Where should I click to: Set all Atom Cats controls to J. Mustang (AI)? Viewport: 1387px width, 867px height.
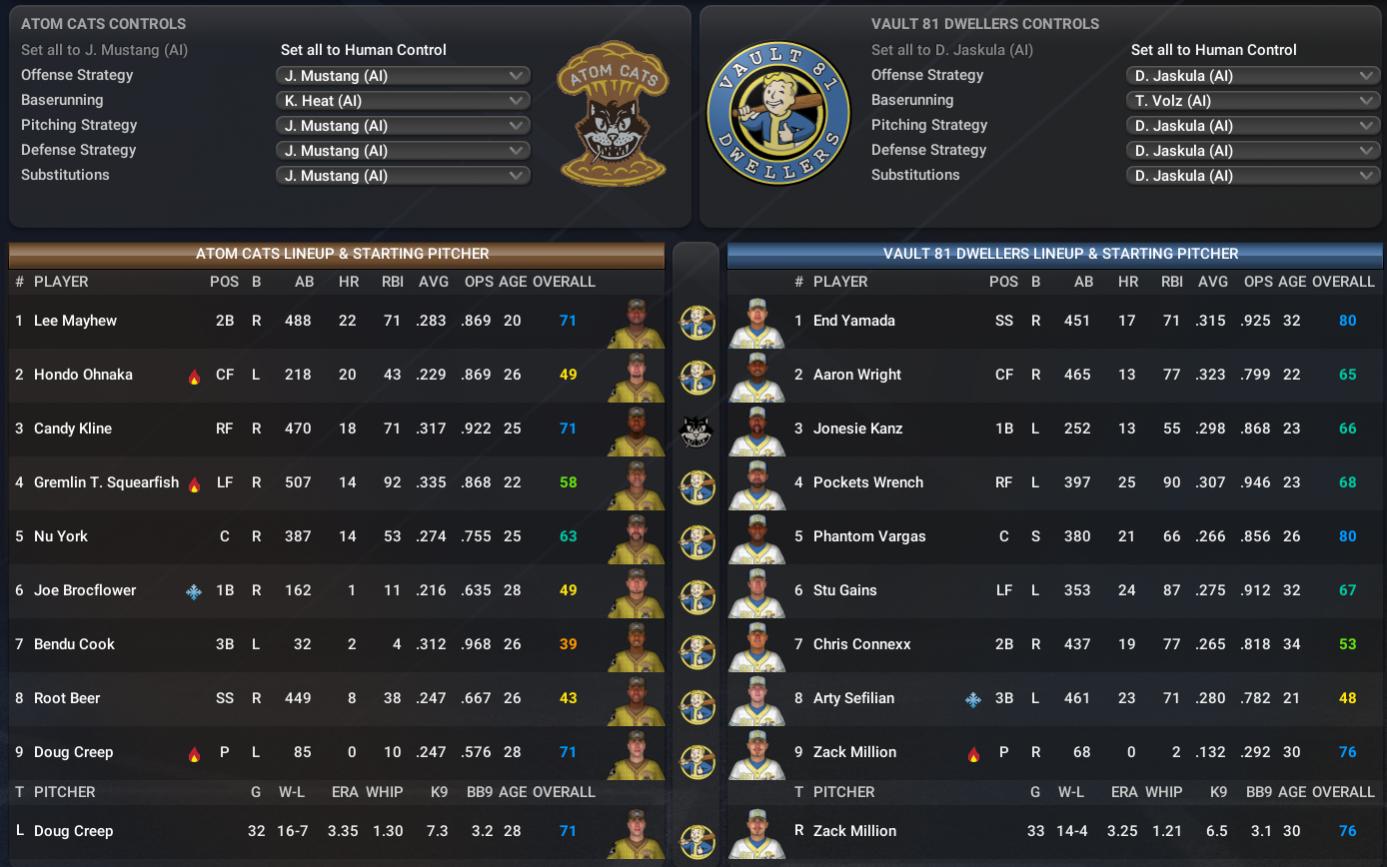point(104,50)
